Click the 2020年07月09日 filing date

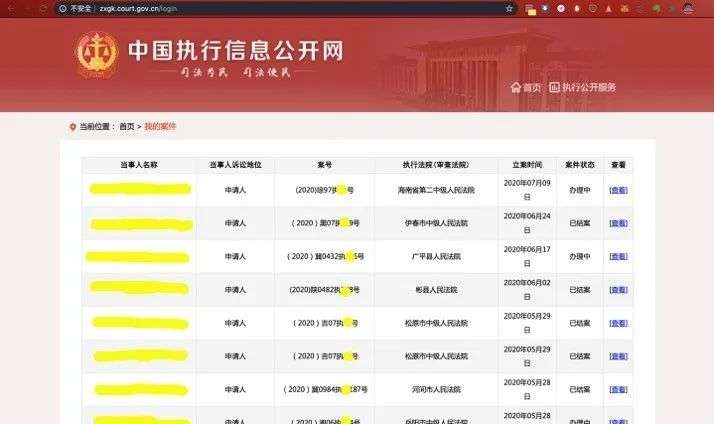point(527,190)
